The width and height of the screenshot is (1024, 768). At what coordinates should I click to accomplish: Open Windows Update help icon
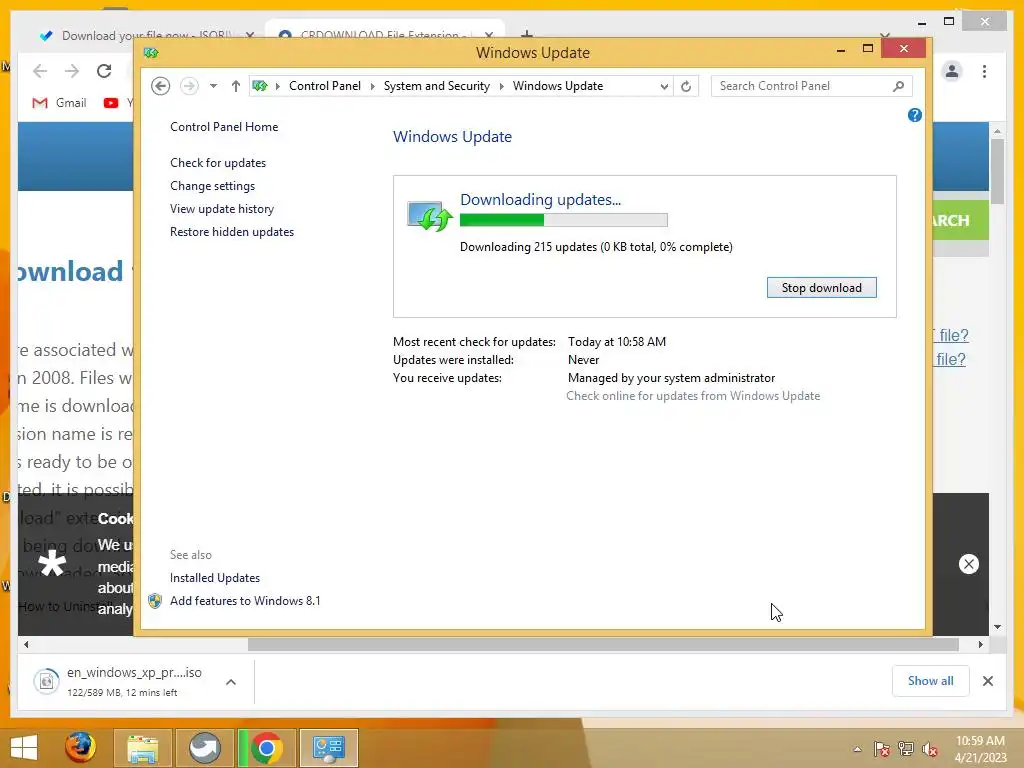pyautogui.click(x=914, y=116)
